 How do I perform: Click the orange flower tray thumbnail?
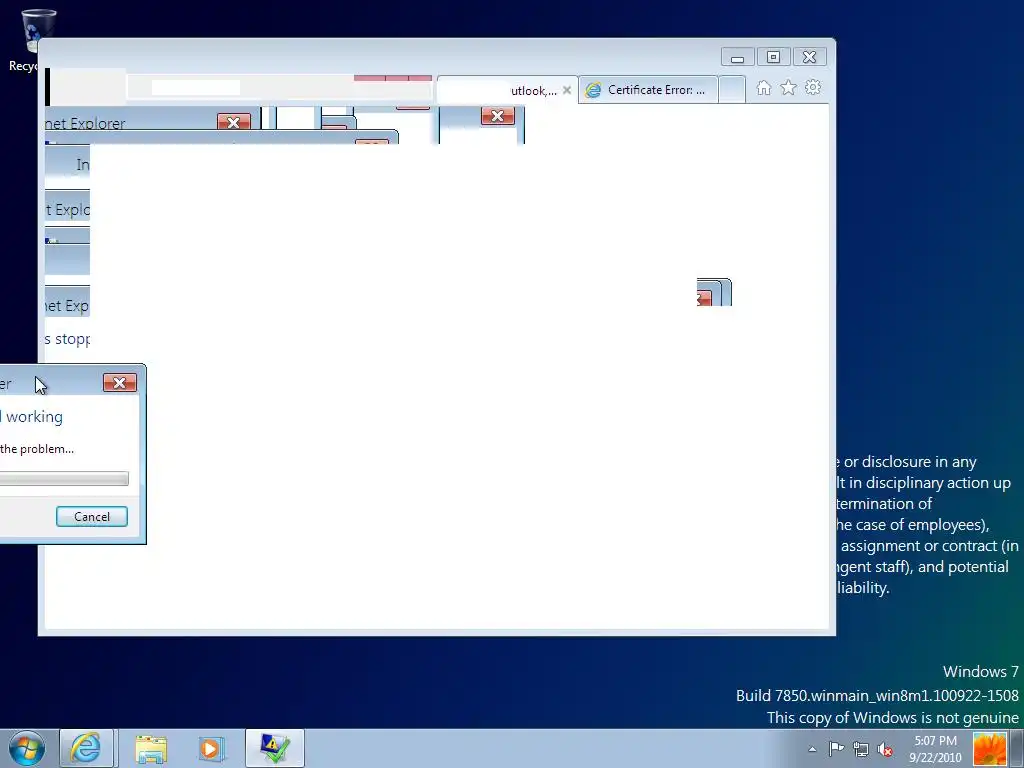989,749
